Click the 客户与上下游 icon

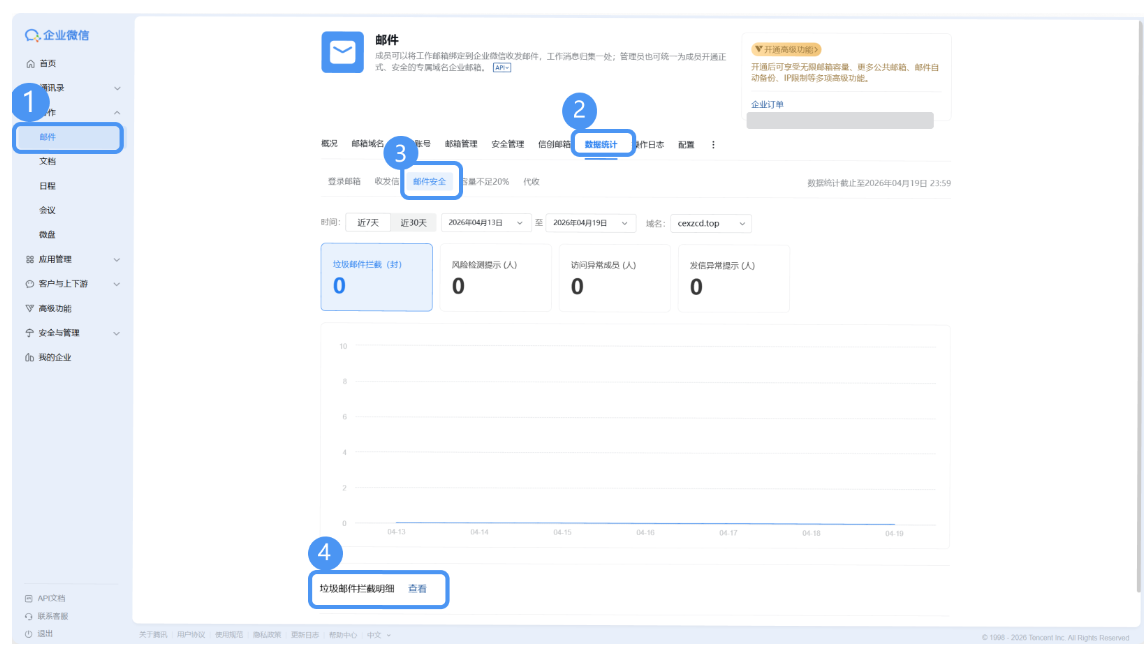30,284
